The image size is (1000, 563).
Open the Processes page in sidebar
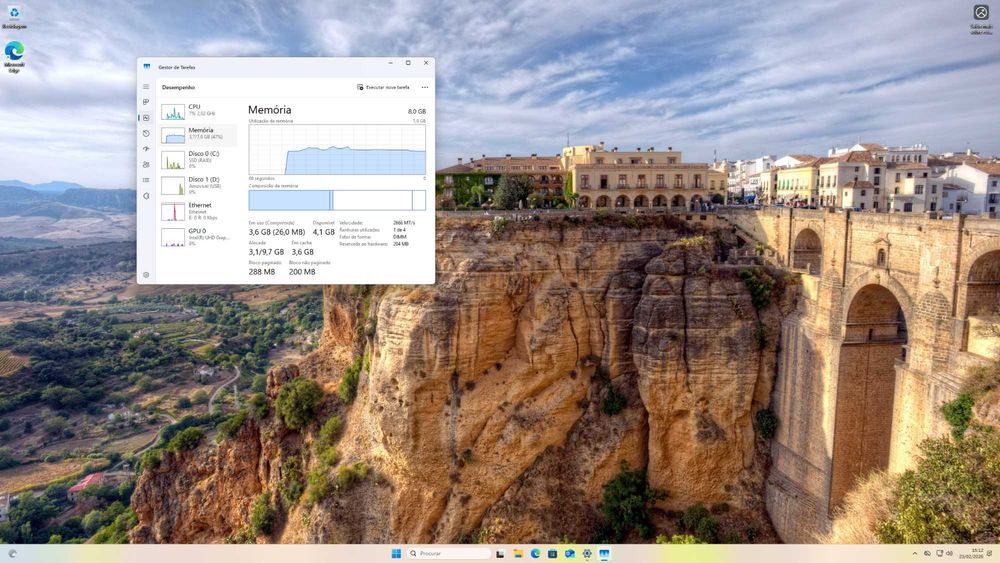point(146,102)
